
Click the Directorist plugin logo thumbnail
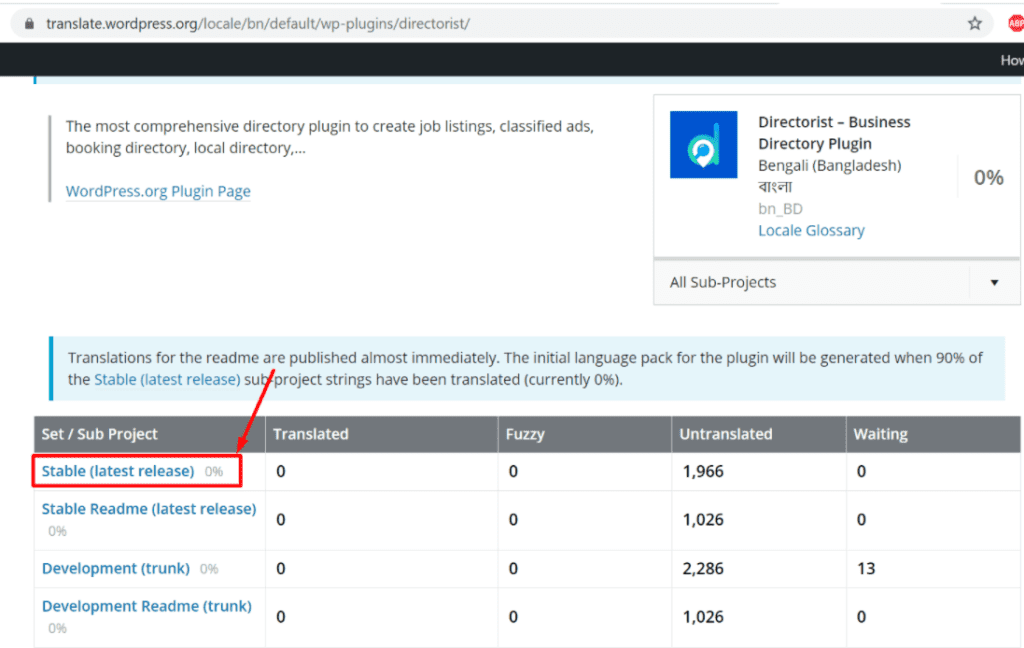coord(703,144)
